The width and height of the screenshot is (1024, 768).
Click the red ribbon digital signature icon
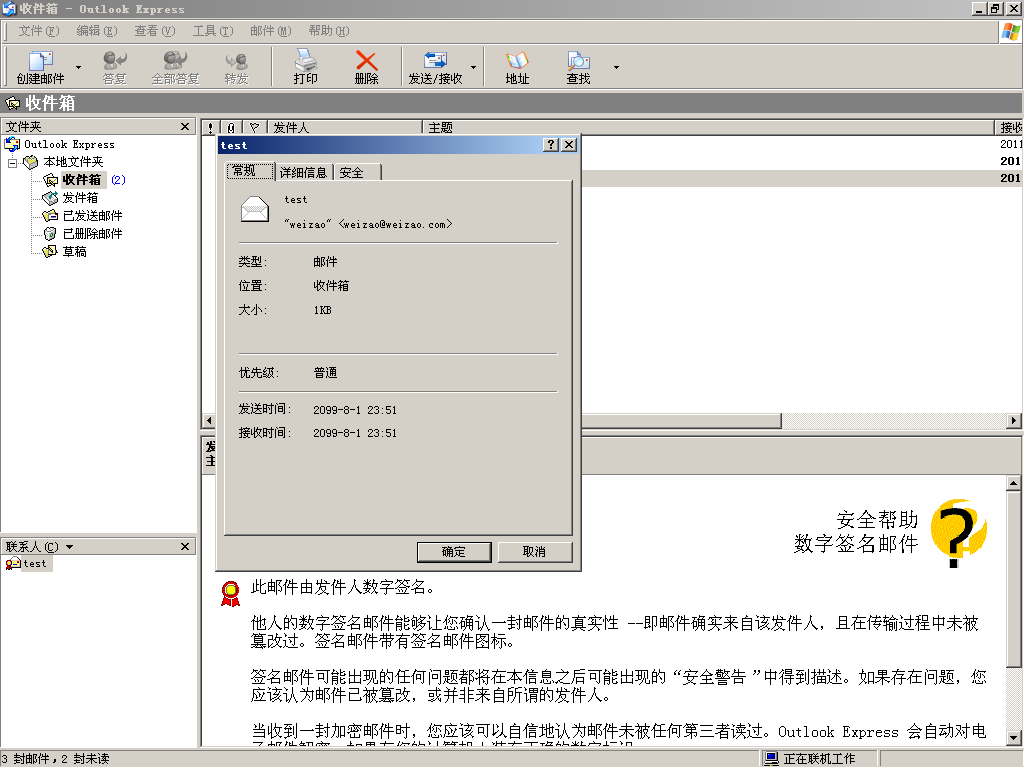click(231, 593)
